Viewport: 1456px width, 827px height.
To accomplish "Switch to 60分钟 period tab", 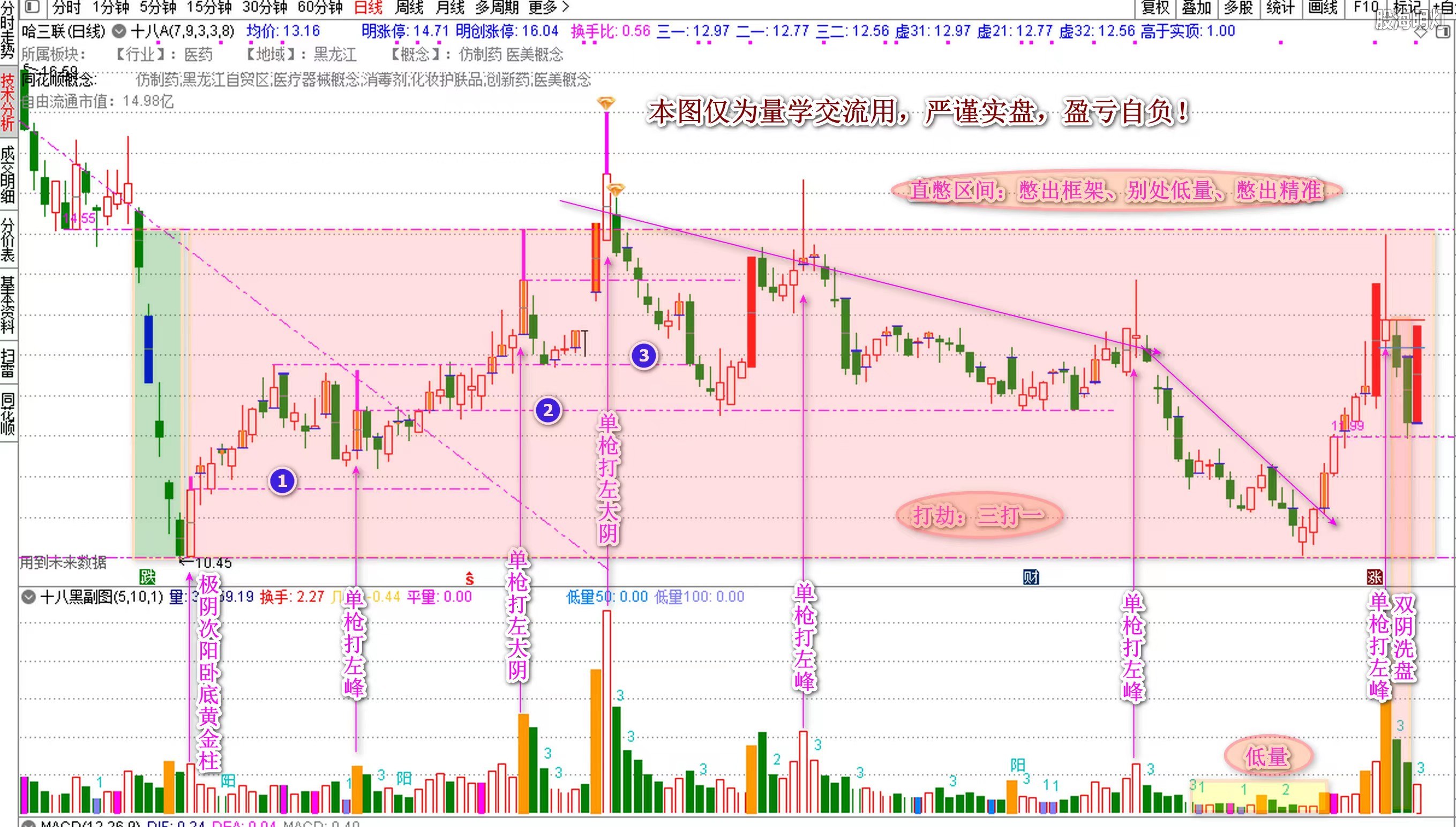I will pyautogui.click(x=320, y=7).
